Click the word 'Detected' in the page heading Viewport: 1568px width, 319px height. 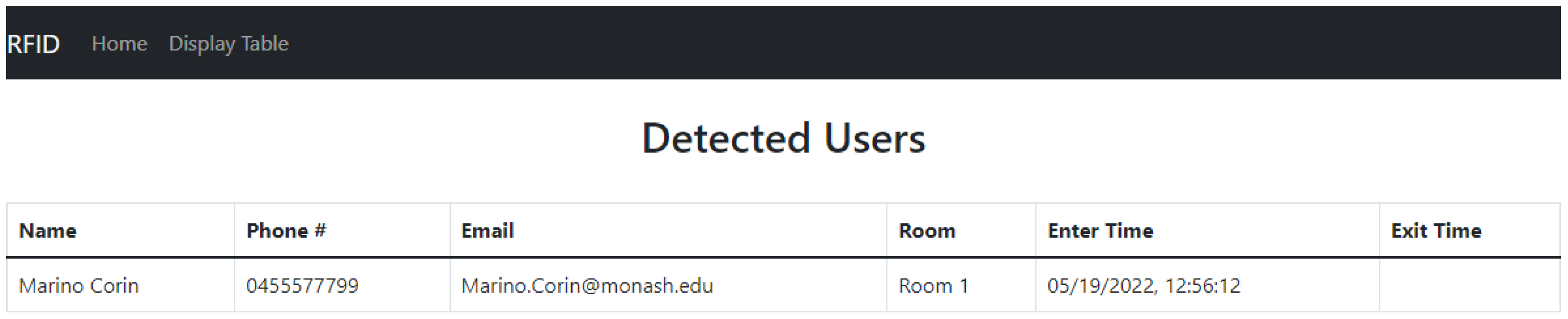coord(726,139)
